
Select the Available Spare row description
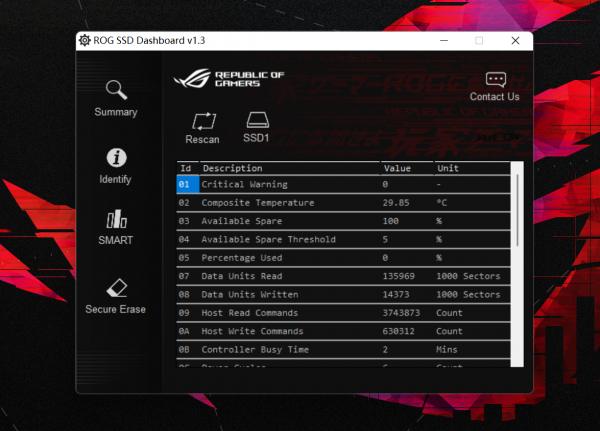242,221
